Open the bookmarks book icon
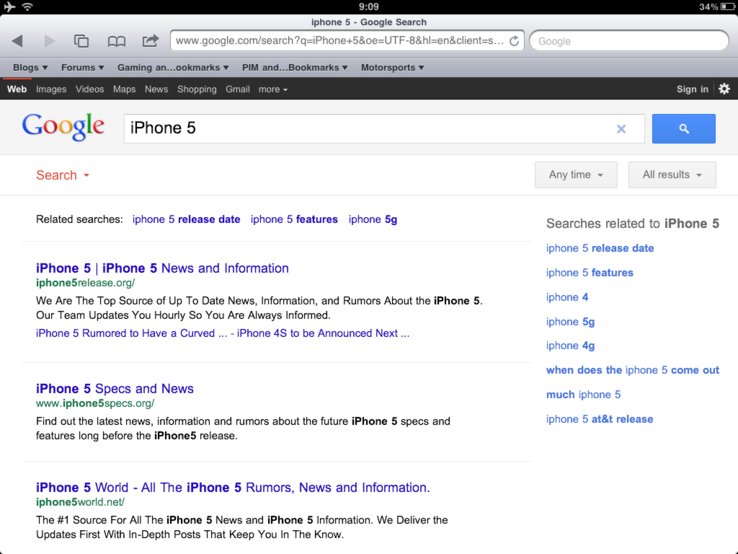Screen dimensions: 738x554 coord(116,41)
